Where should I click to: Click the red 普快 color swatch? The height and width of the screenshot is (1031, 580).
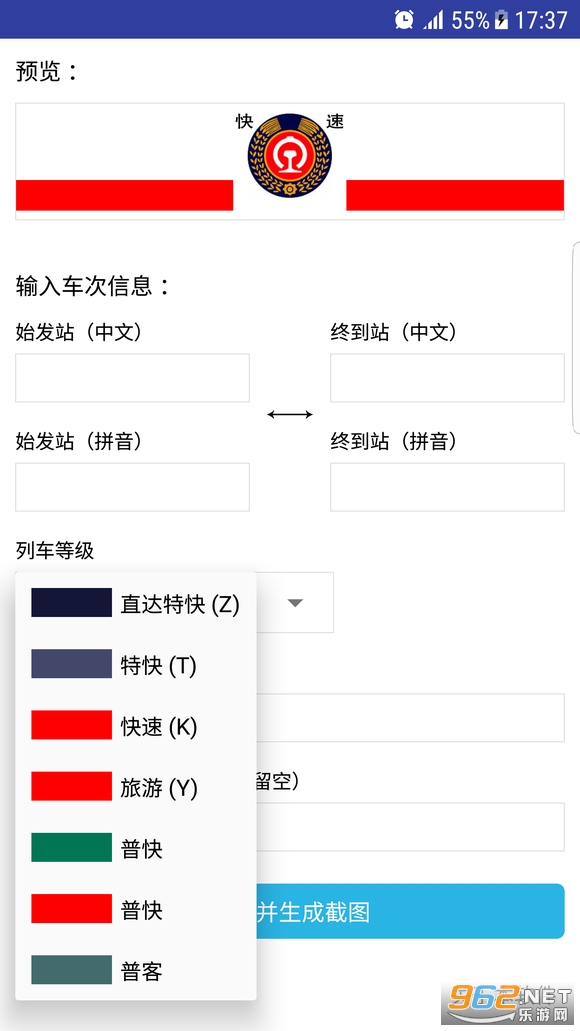(x=72, y=909)
